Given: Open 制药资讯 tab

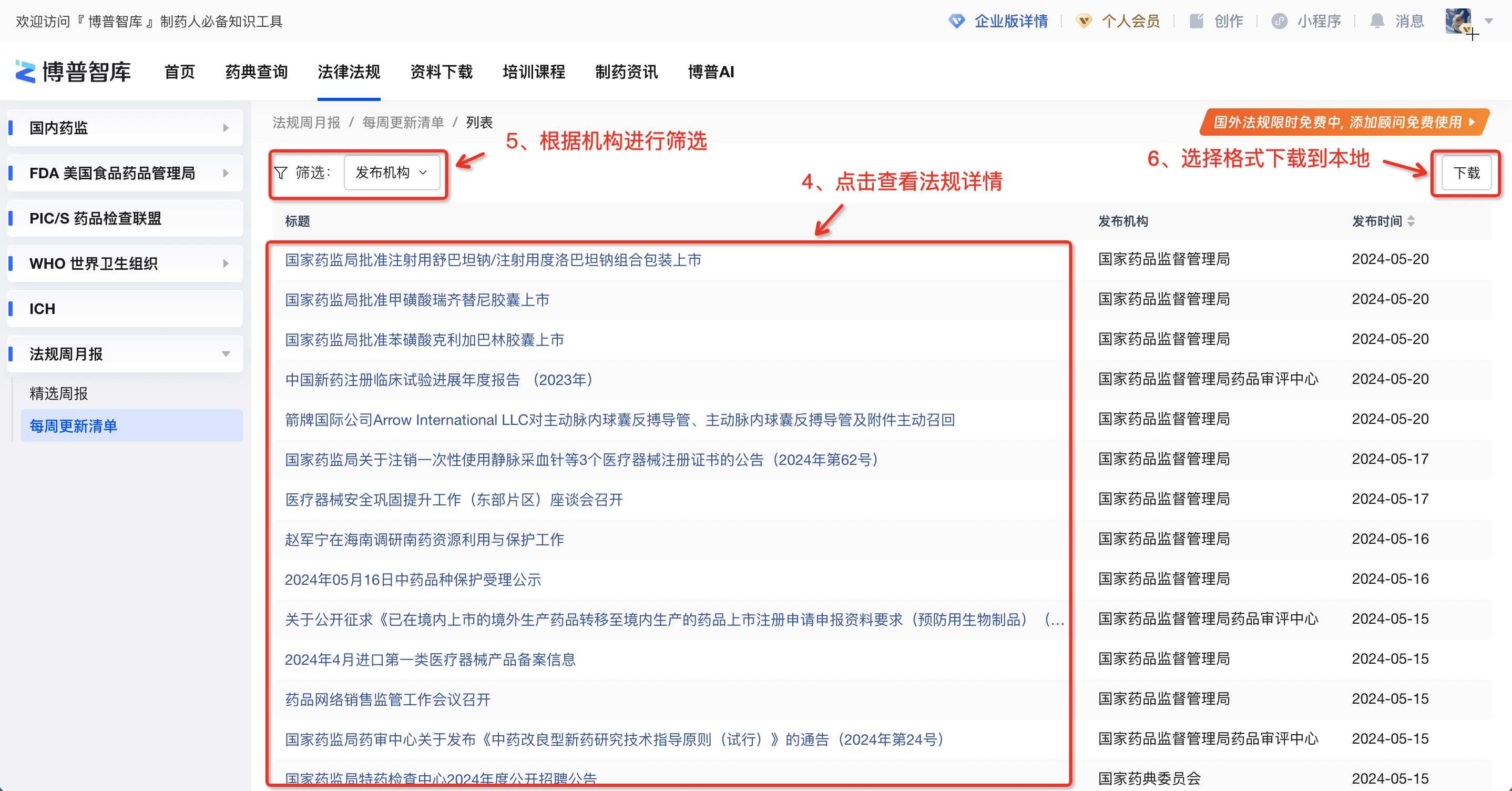Looking at the screenshot, I should click(x=626, y=72).
